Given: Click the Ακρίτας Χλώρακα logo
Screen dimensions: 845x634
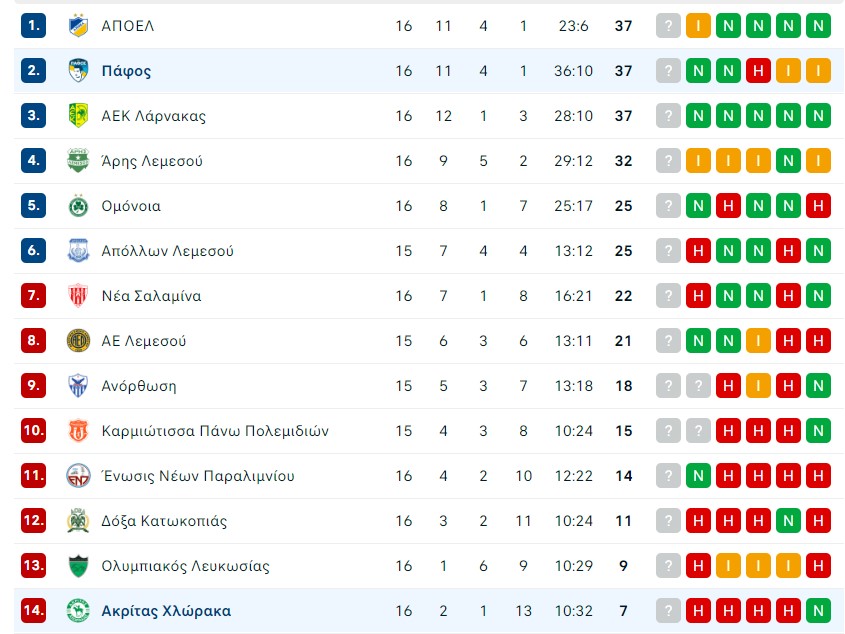Looking at the screenshot, I should pos(78,610).
